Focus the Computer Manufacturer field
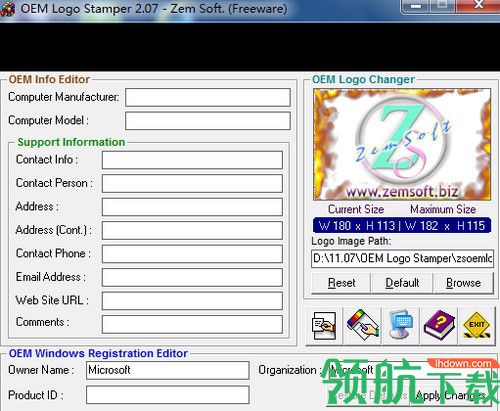Image resolution: width=500 pixels, height=411 pixels. 208,97
